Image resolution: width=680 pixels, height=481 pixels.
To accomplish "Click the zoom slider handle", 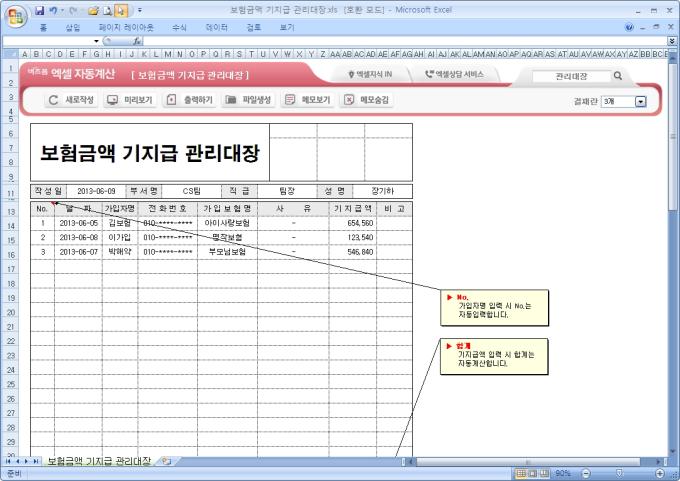I will click(619, 473).
